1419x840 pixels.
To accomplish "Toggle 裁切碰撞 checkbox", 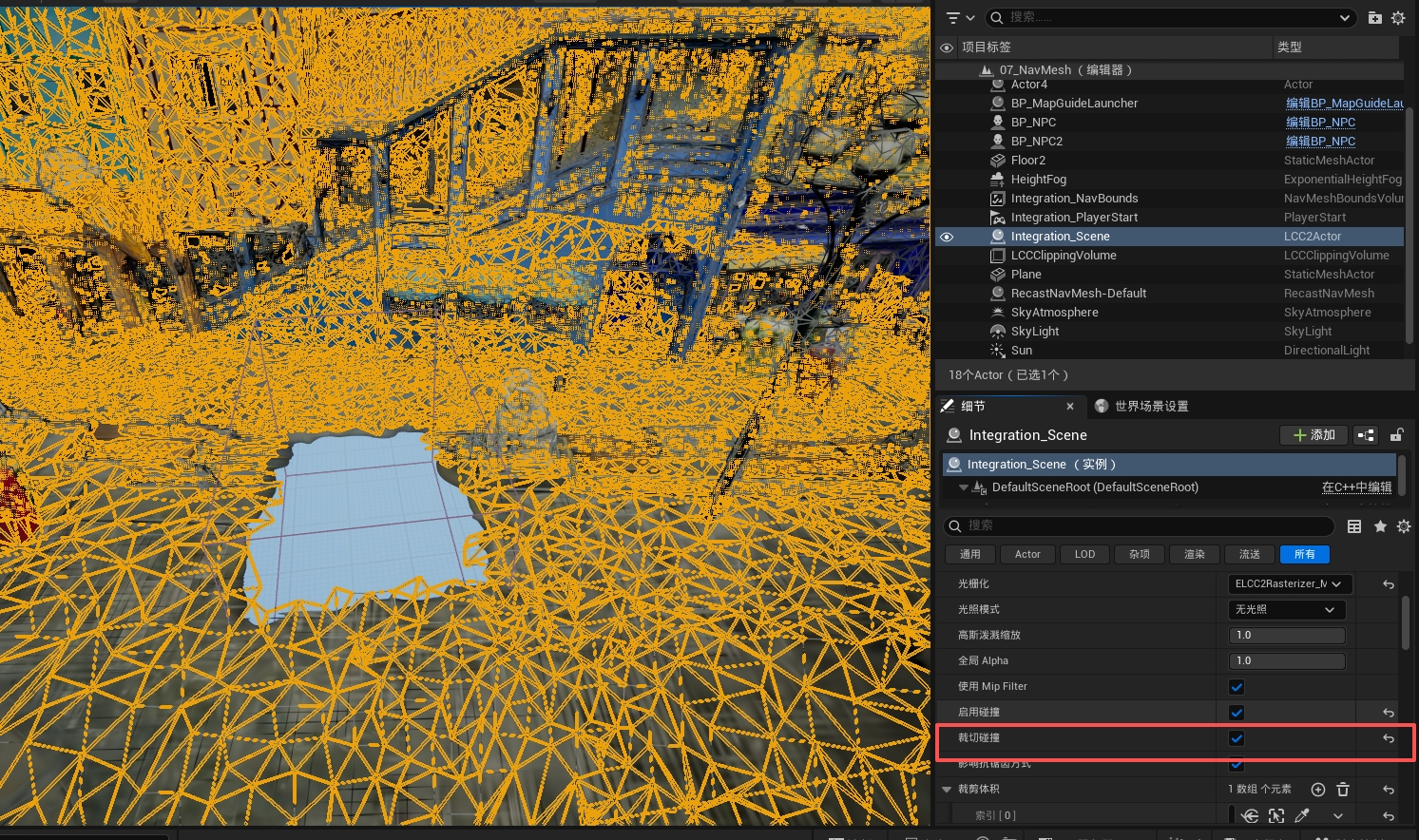I will 1237,738.
